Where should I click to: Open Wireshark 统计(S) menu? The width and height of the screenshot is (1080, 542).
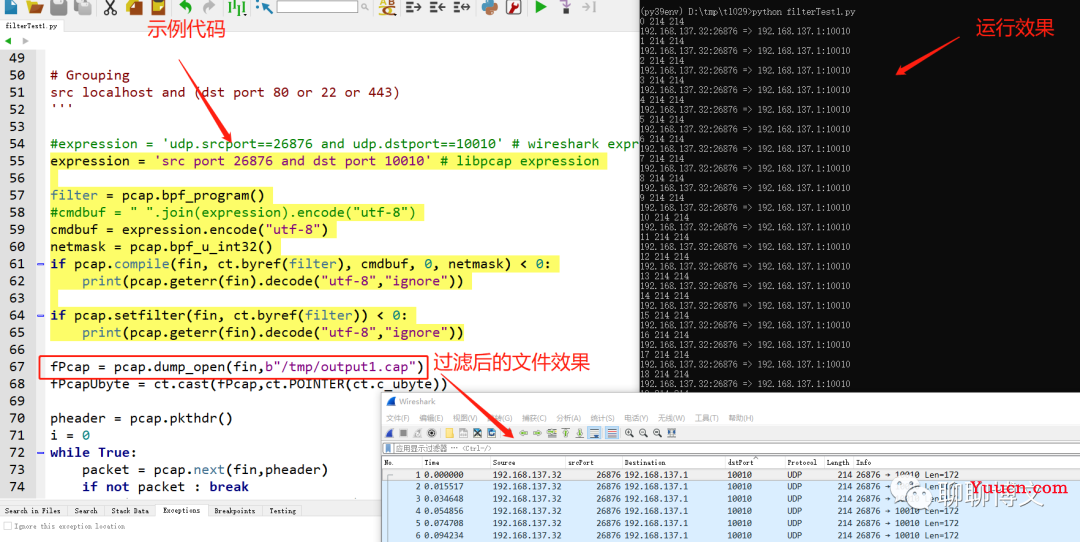(x=602, y=418)
